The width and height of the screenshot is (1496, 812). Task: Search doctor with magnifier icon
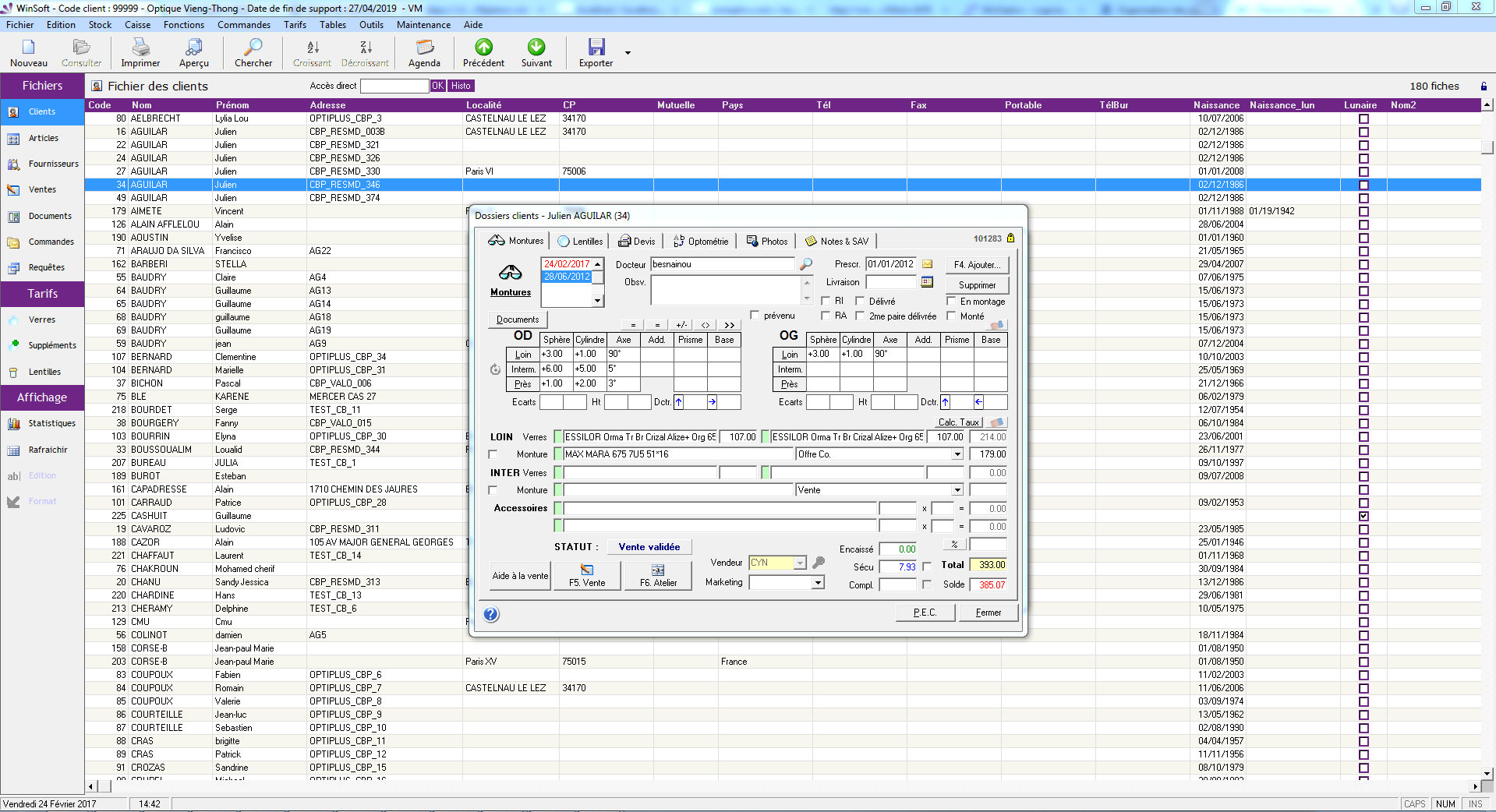click(x=806, y=264)
